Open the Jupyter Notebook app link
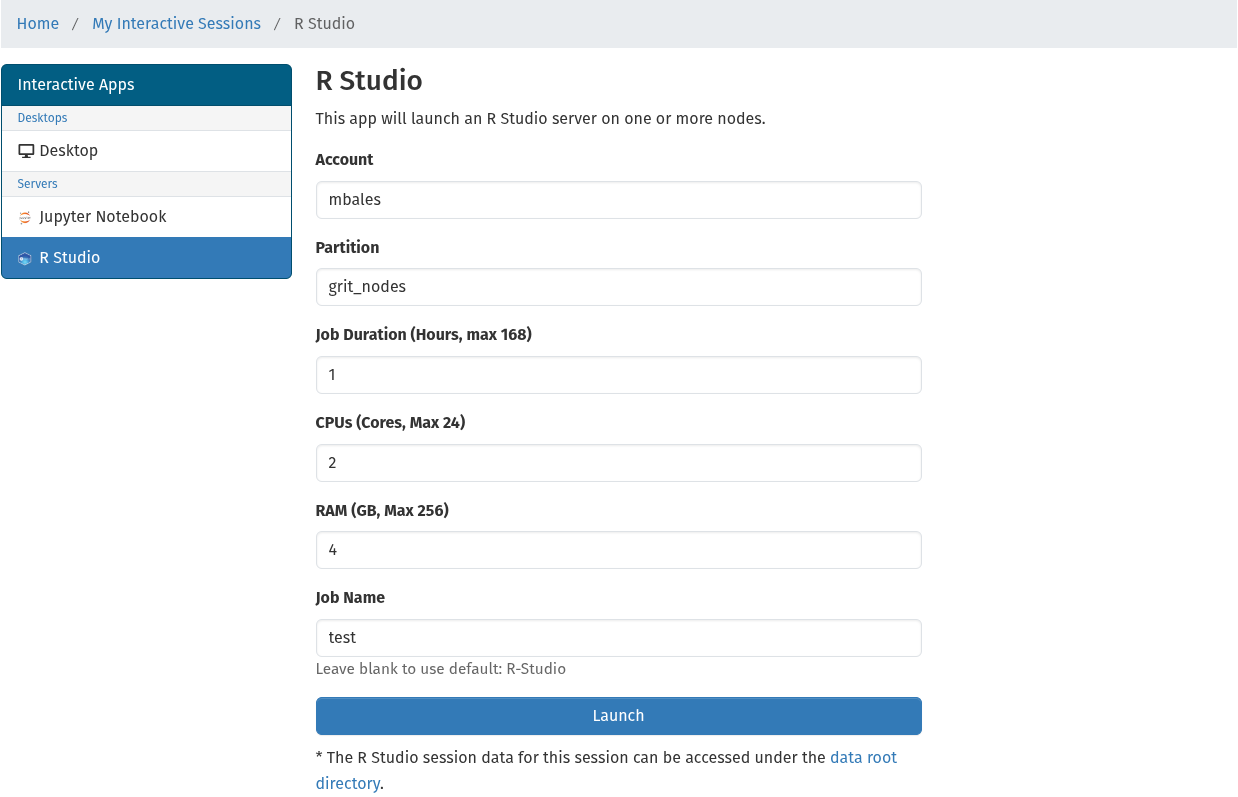 point(103,217)
